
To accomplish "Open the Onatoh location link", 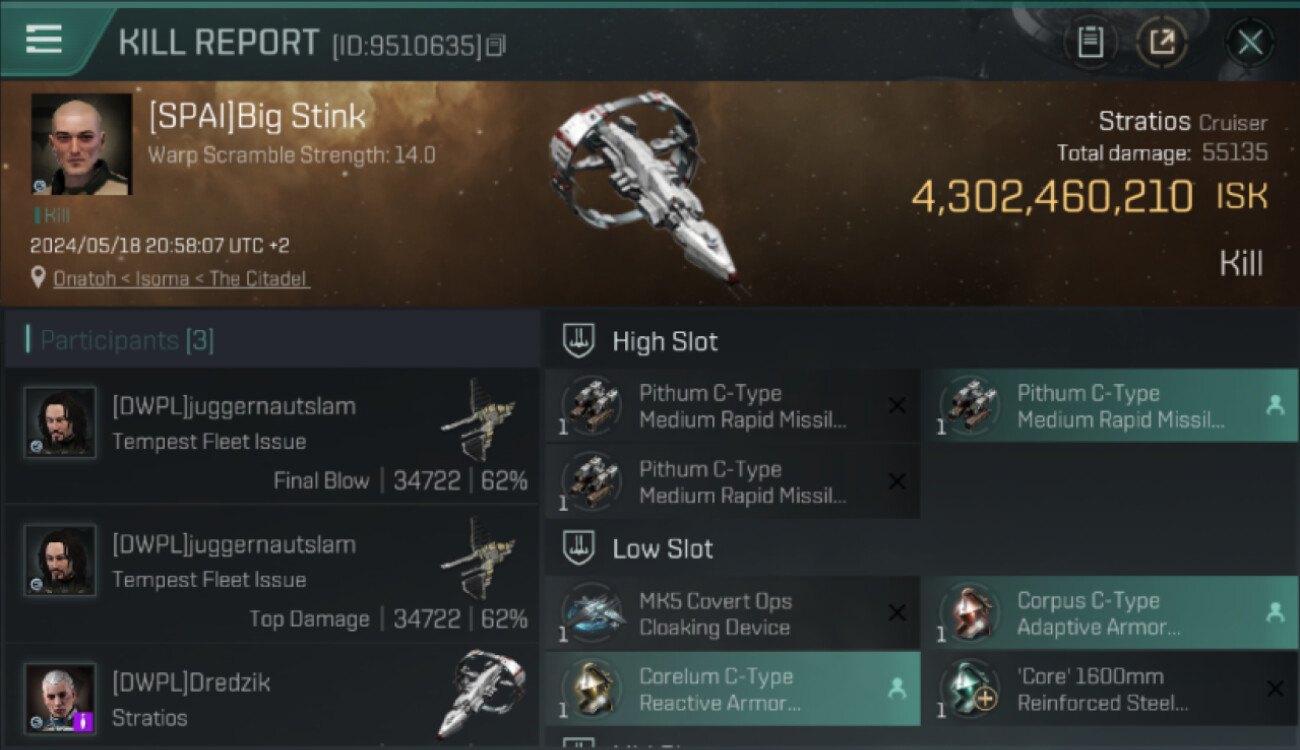I will [x=181, y=279].
